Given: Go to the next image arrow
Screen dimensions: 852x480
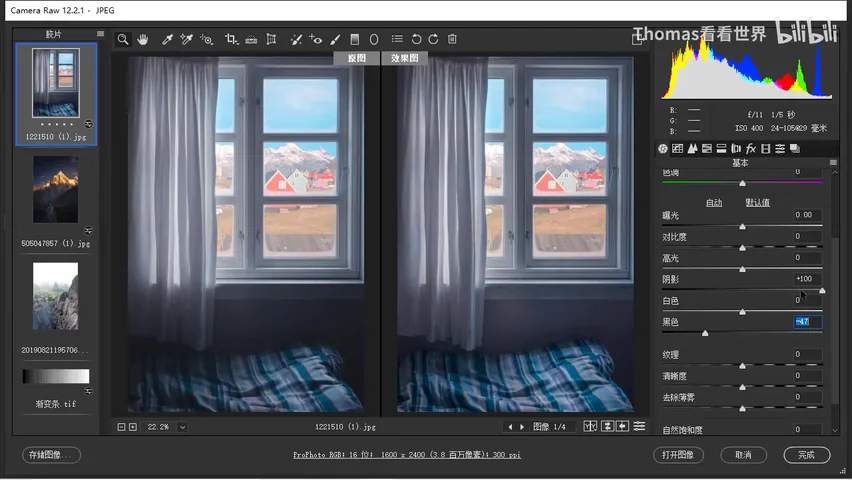Looking at the screenshot, I should click(522, 427).
